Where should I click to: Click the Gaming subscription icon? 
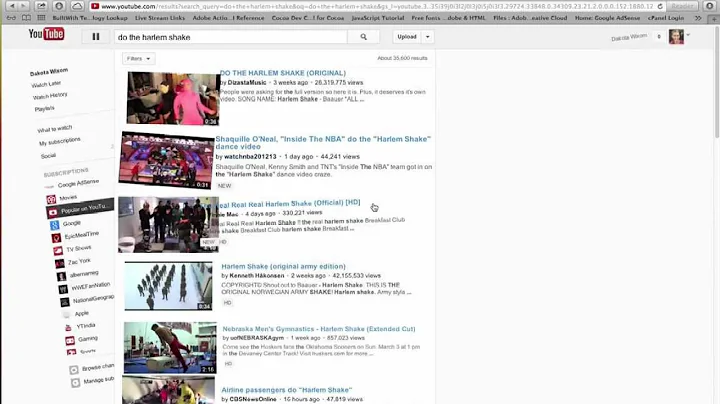tap(70, 341)
